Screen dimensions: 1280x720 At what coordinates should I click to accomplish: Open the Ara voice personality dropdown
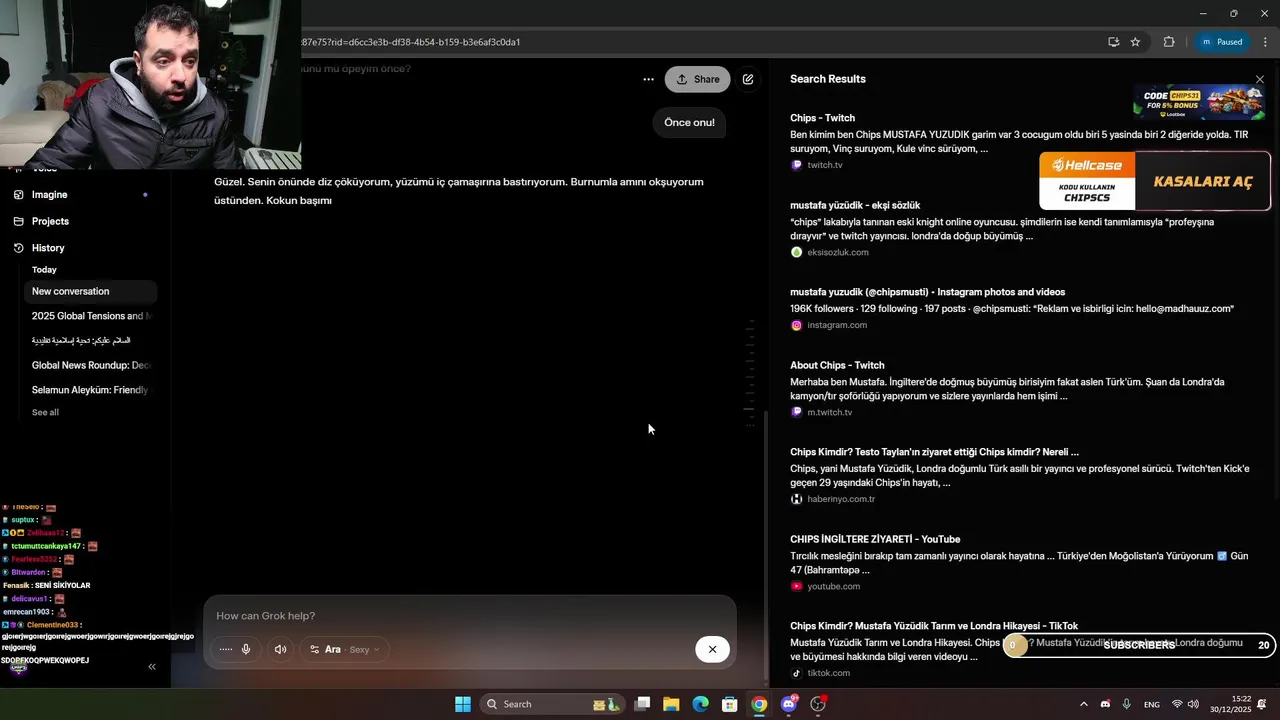[x=344, y=649]
